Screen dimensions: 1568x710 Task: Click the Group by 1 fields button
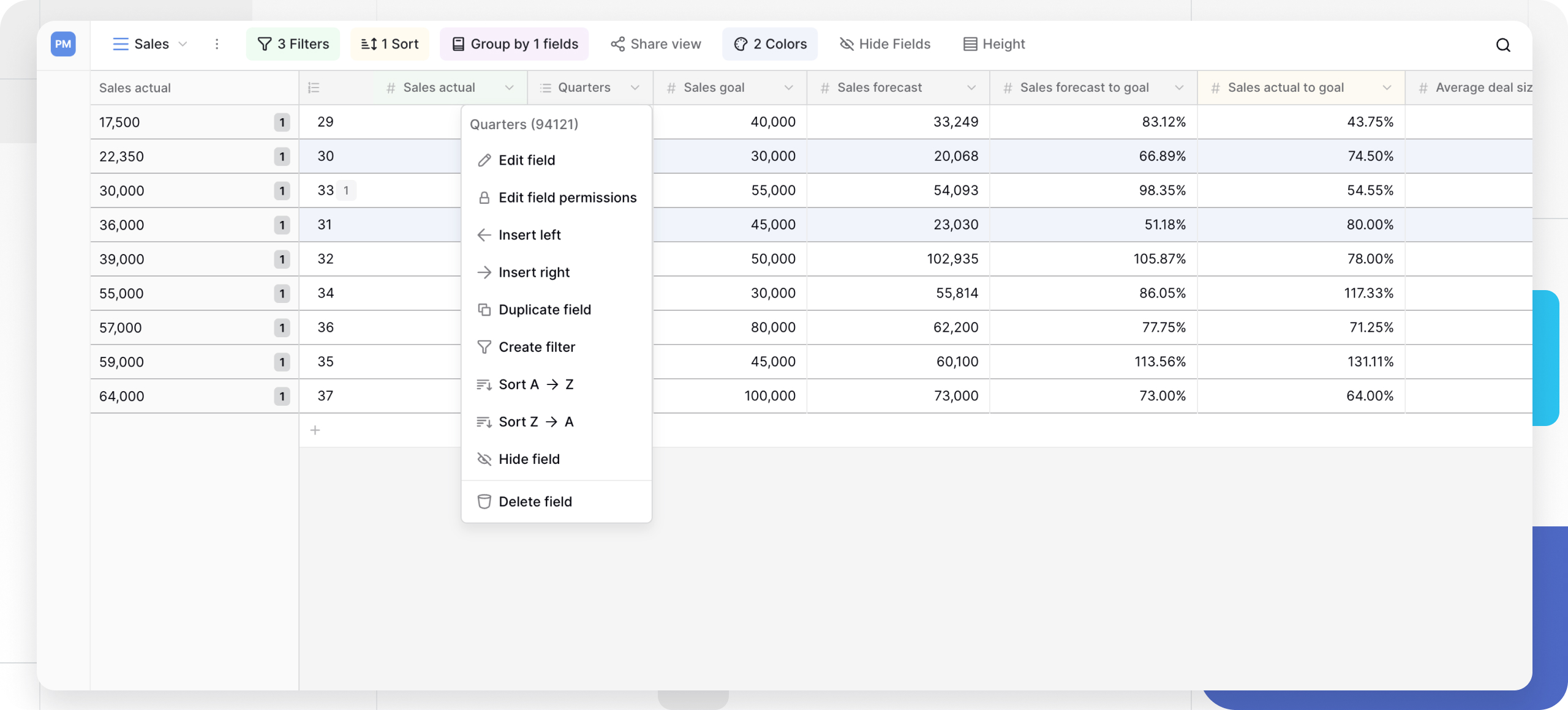click(514, 44)
